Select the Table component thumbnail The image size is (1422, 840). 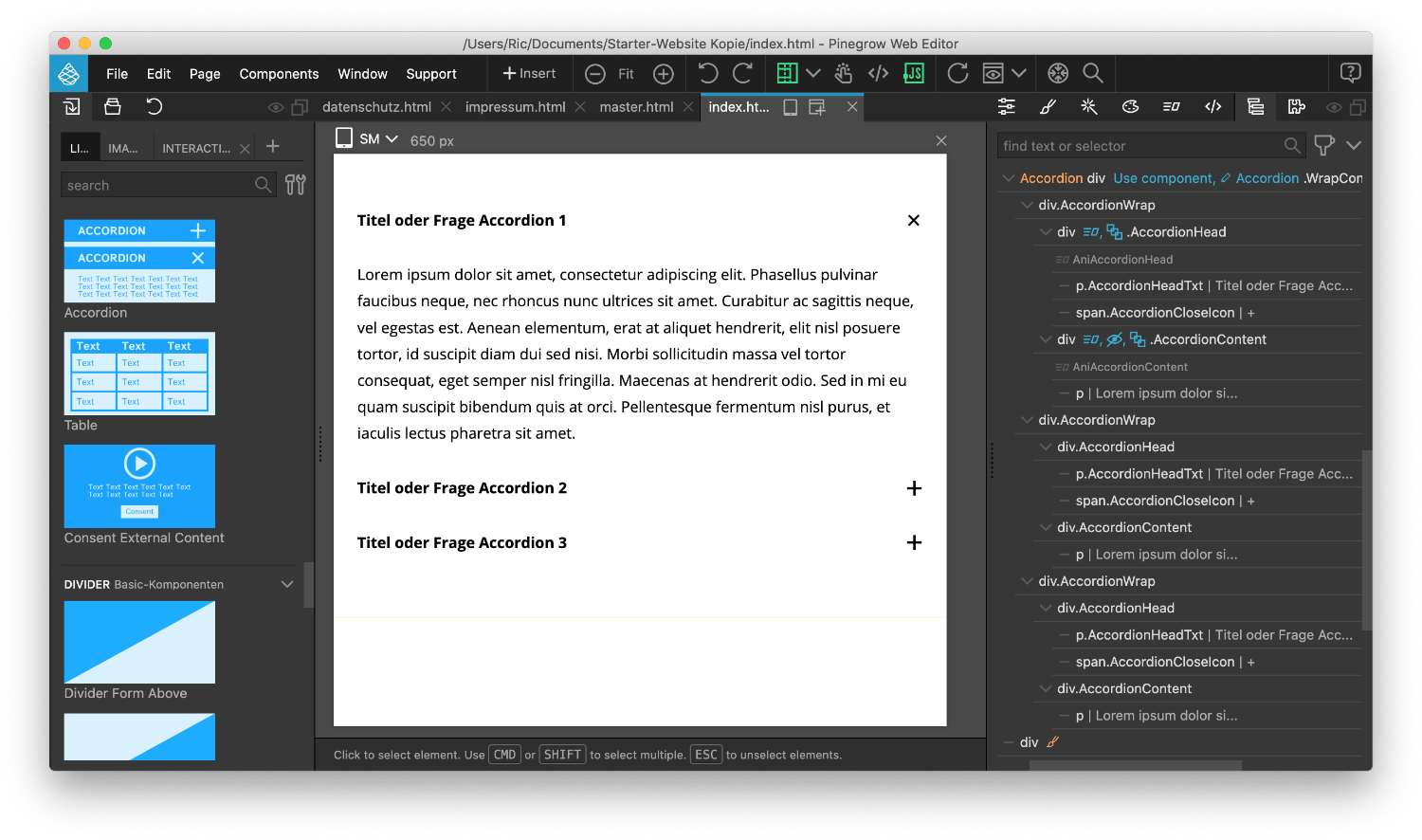tap(139, 374)
